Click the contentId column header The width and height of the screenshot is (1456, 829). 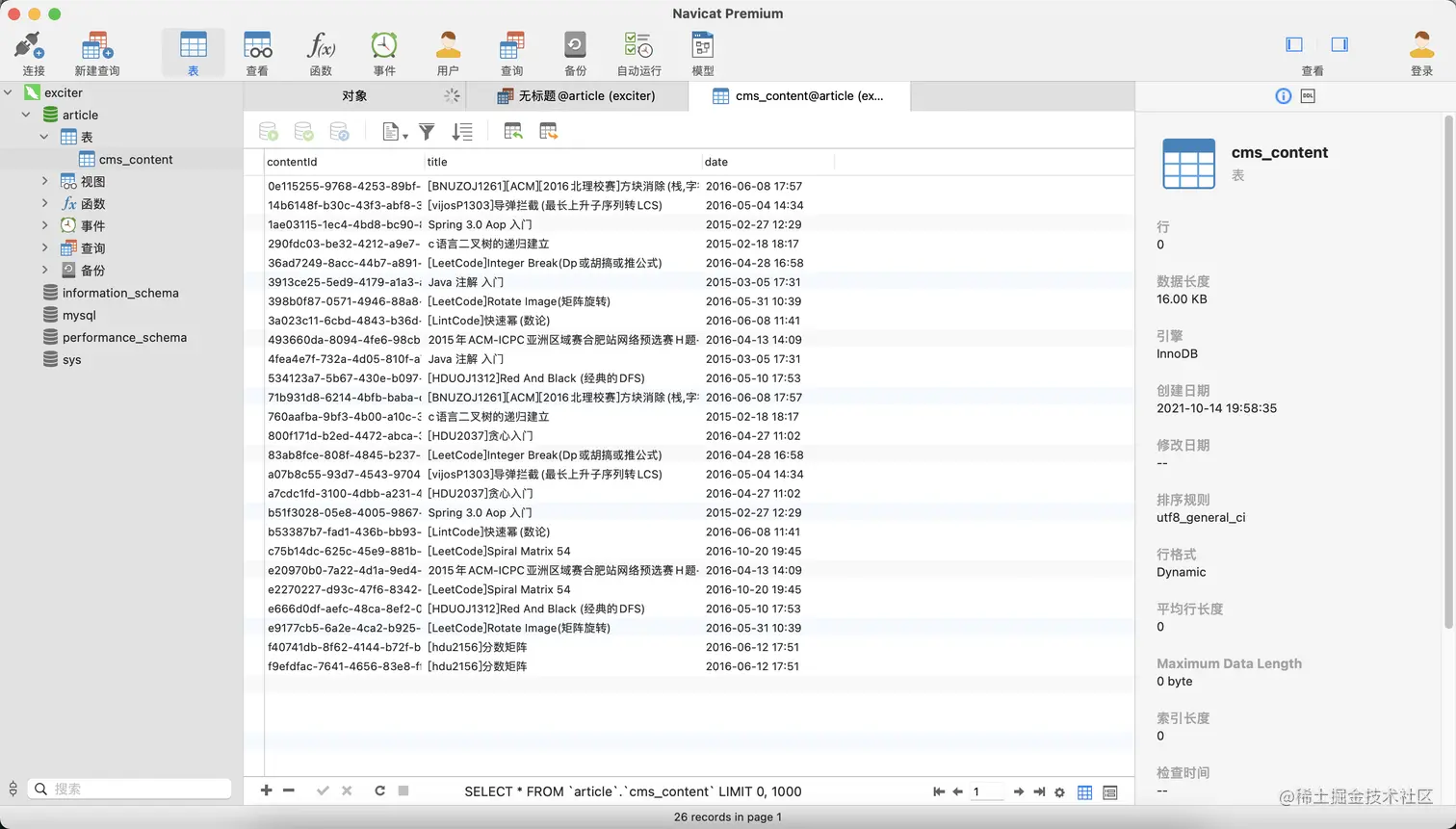(x=344, y=162)
